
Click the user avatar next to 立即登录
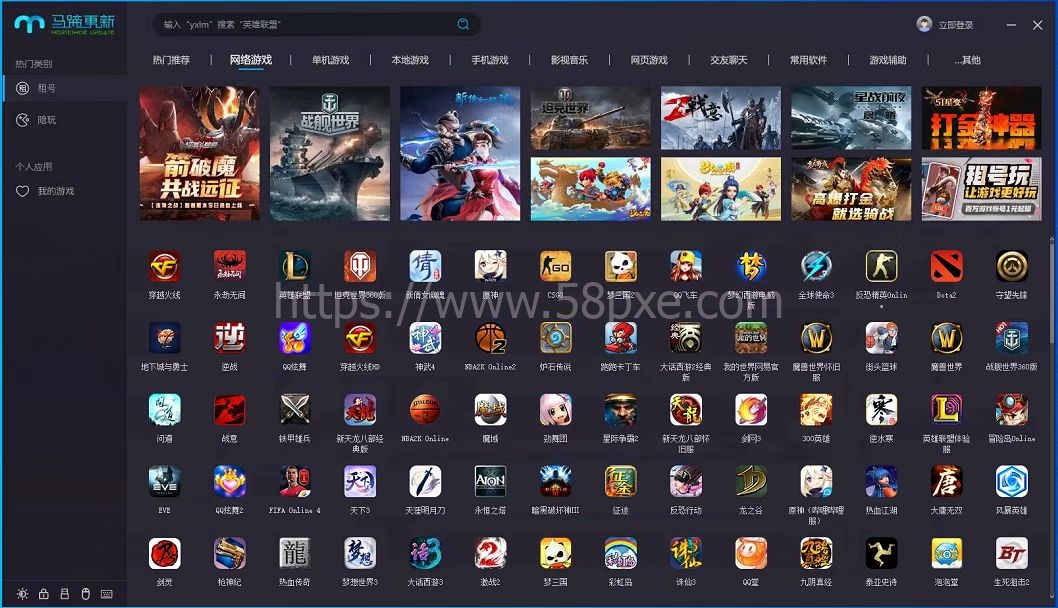(x=924, y=24)
